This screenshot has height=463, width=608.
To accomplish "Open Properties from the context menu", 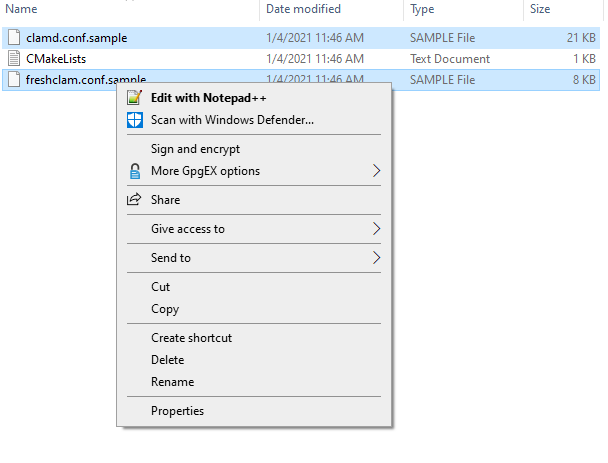I will tap(177, 411).
